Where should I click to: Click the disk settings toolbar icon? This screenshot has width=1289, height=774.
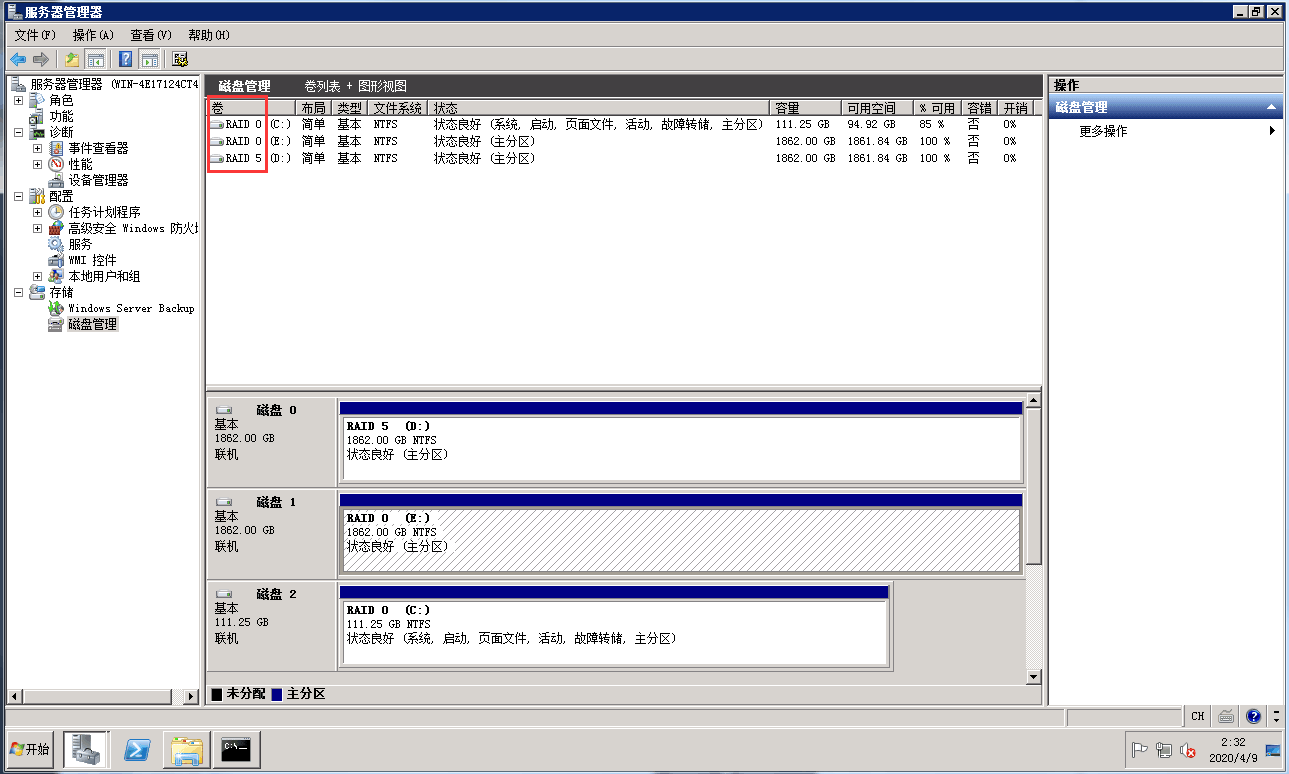click(180, 59)
